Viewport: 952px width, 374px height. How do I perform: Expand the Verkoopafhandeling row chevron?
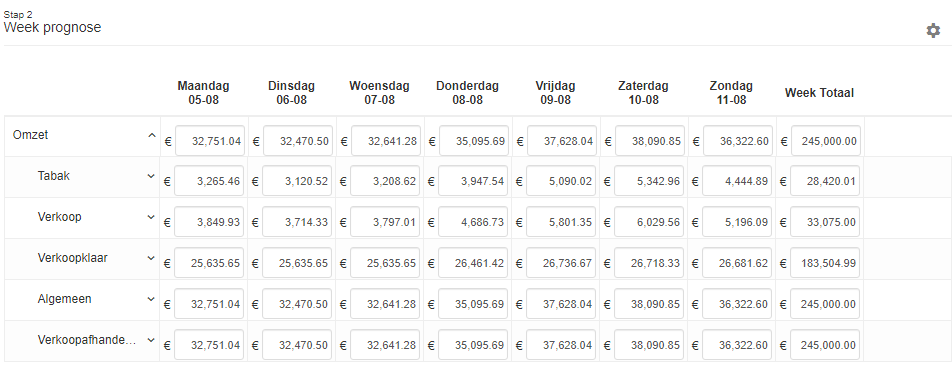151,340
